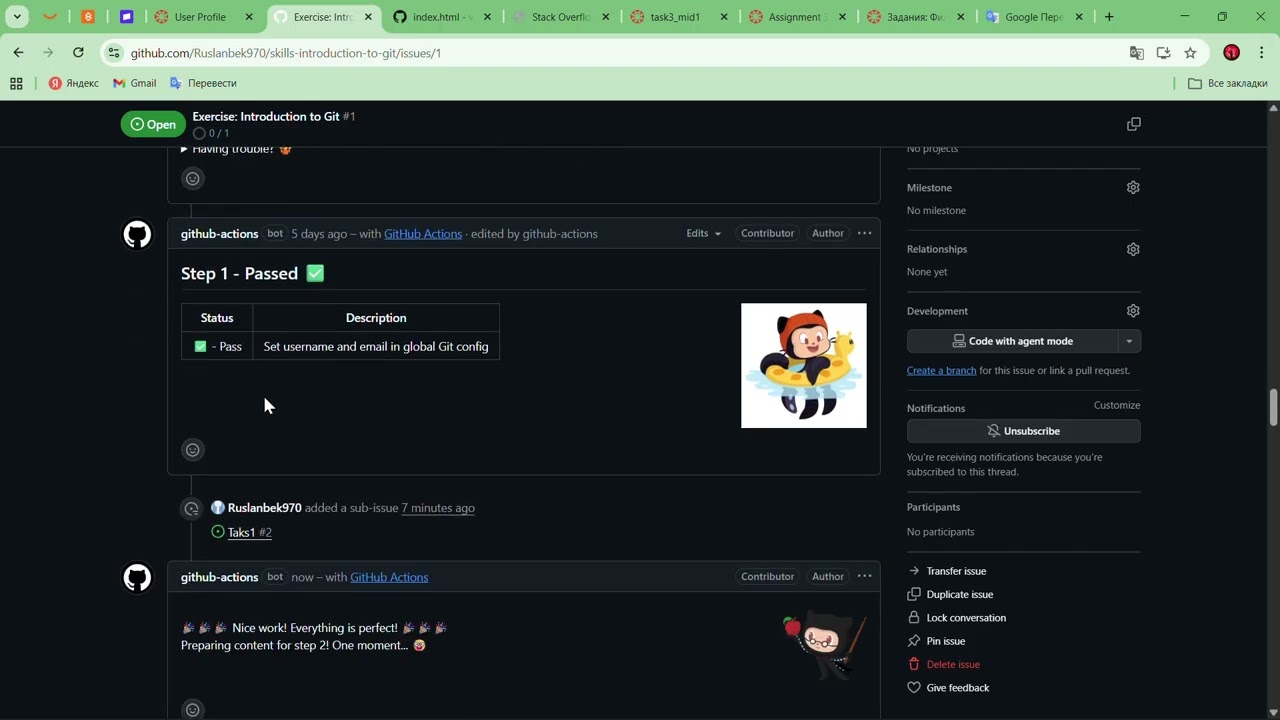This screenshot has height=720, width=1280.
Task: Expand Code with agent mode dropdown arrow
Action: pyautogui.click(x=1129, y=341)
